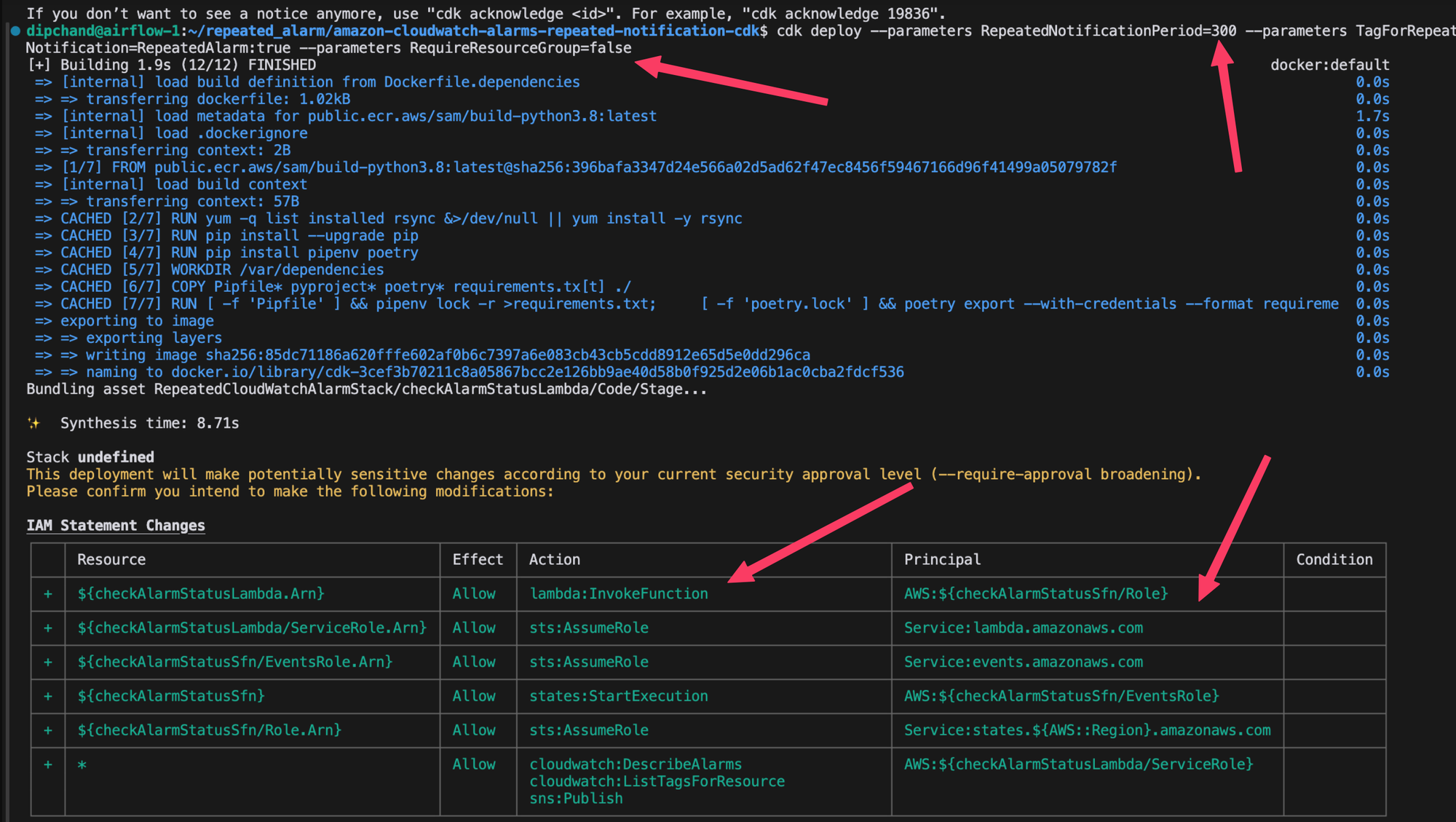Expand the checkAlarmStatusSfn/EventsRole.Arn row plus sign
1456x822 pixels.
point(48,662)
